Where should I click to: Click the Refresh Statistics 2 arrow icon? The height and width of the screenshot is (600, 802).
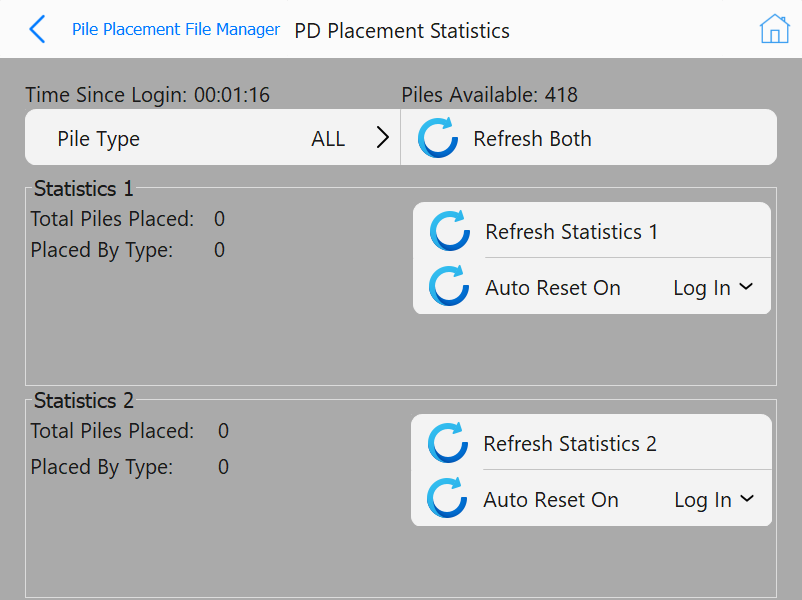tap(448, 443)
